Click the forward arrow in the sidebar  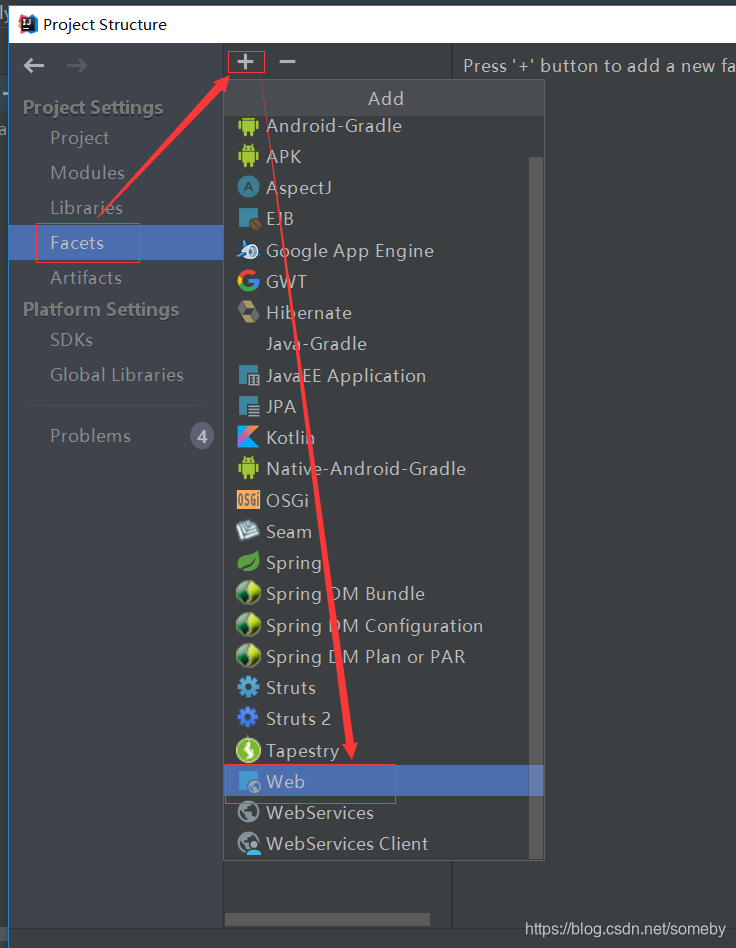tap(77, 65)
